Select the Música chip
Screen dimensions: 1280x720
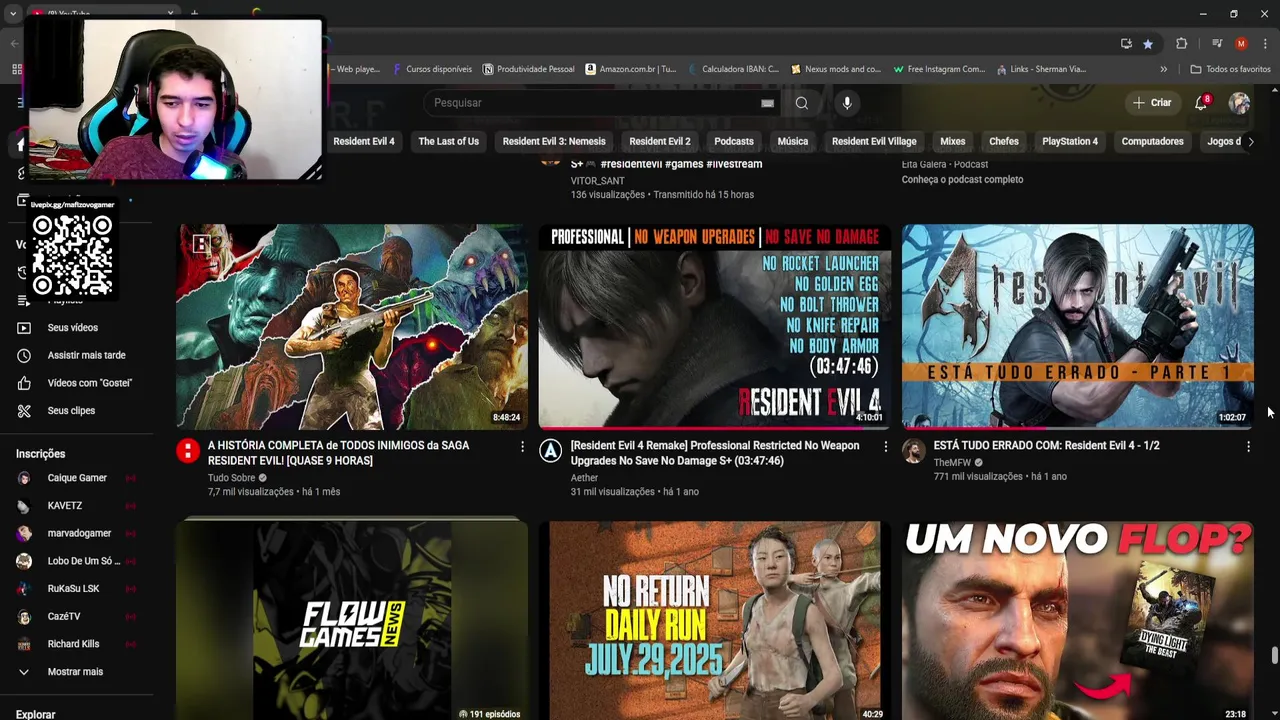[x=793, y=141]
